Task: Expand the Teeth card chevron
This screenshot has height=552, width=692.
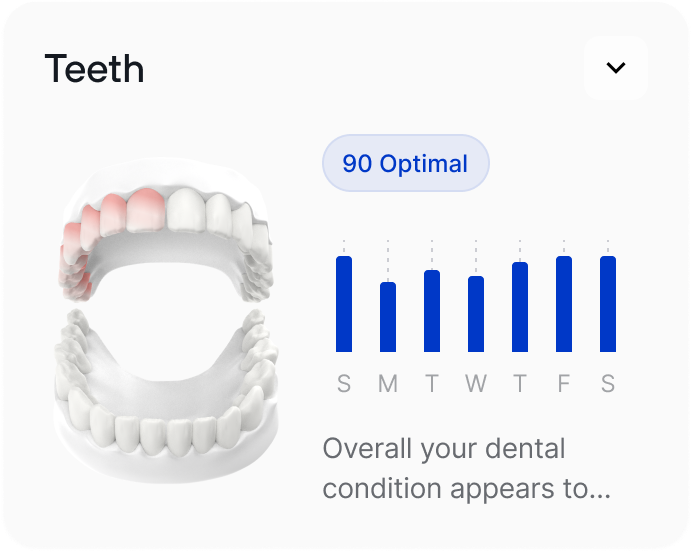Action: (x=616, y=68)
